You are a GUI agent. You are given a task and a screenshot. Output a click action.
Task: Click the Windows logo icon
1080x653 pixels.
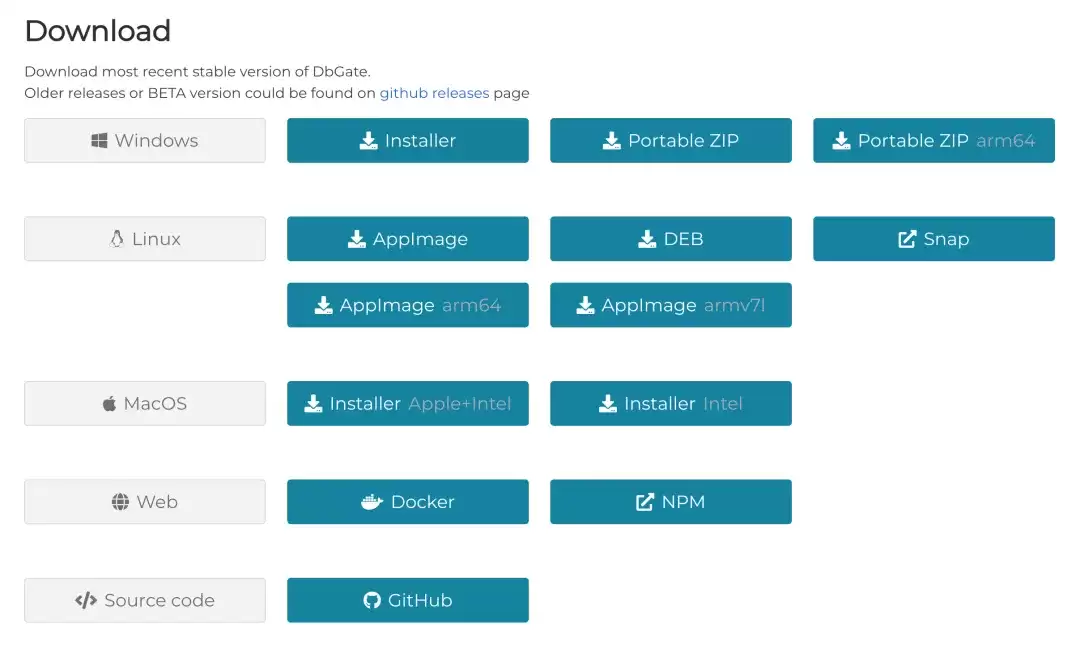coord(99,141)
